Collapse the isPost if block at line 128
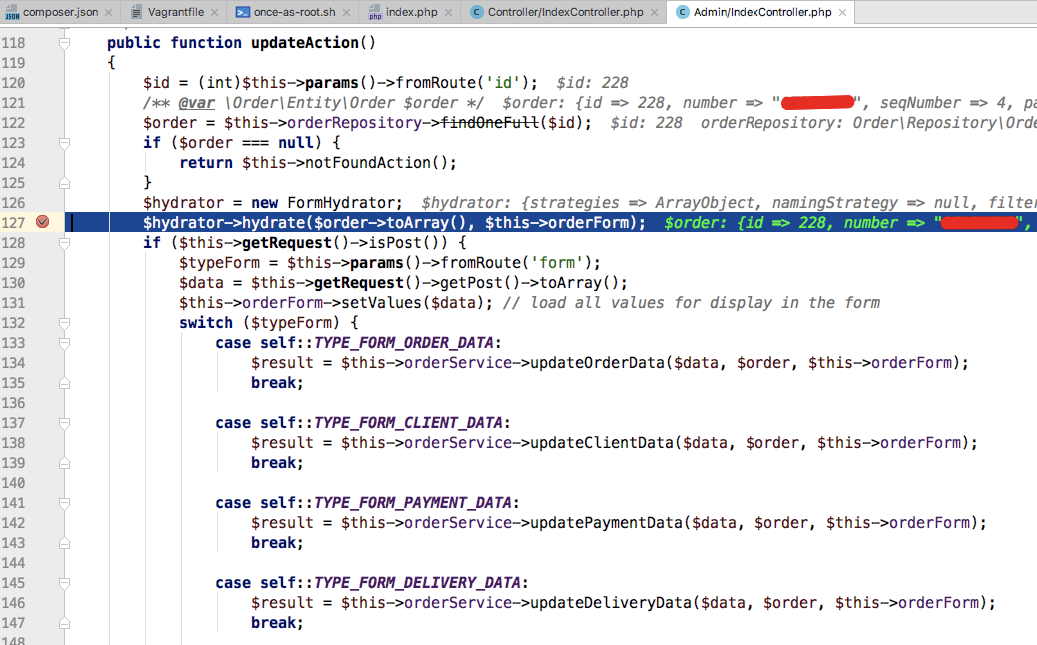Viewport: 1037px width, 645px height. (x=64, y=243)
